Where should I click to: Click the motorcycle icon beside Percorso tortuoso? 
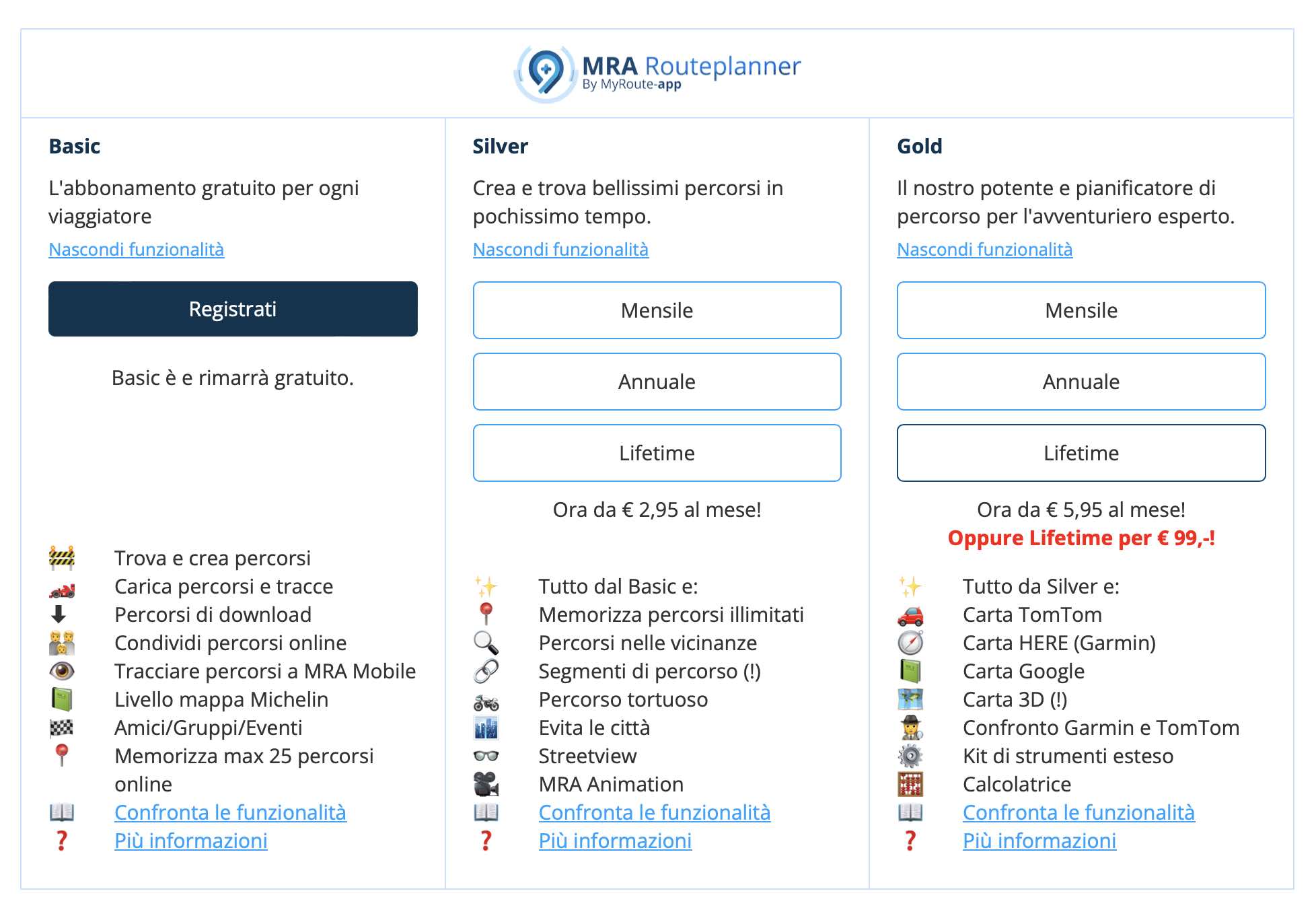(x=486, y=703)
